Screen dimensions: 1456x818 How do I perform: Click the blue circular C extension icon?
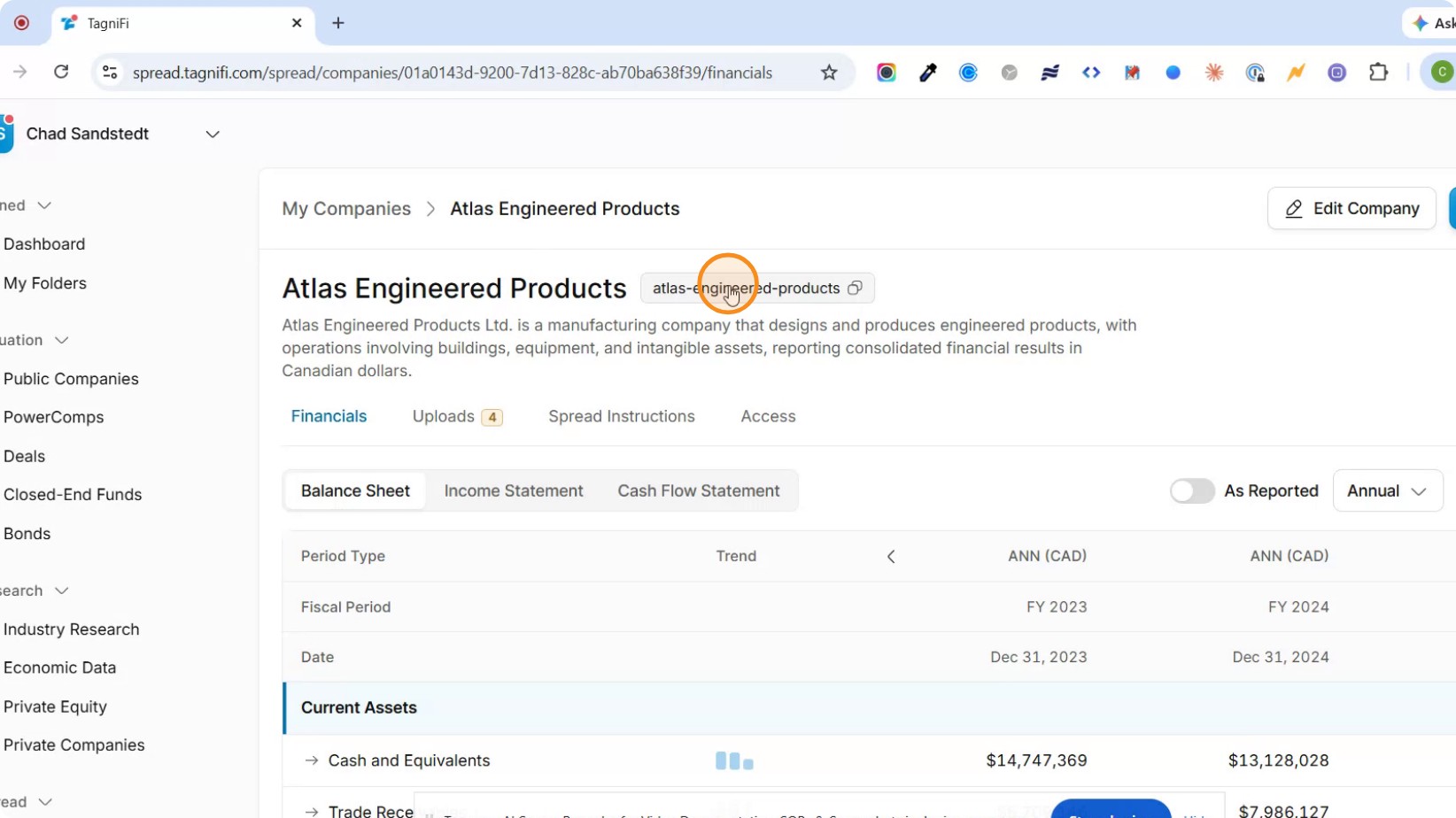point(968,73)
